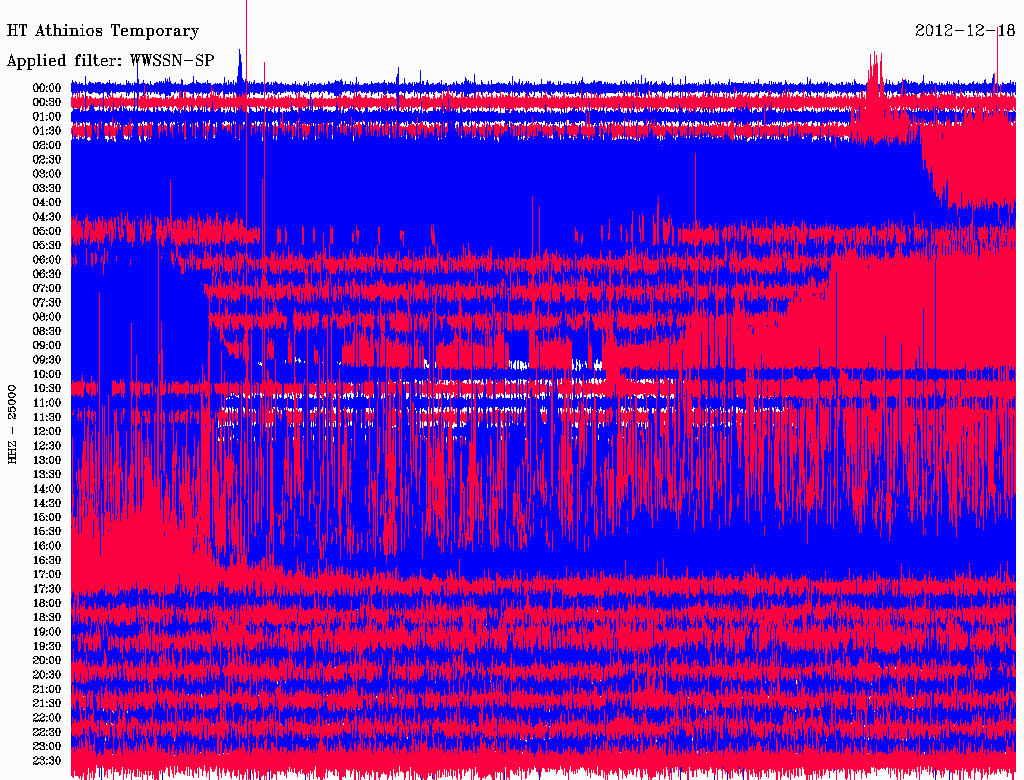Select the 22:00 time row label
Screen dimensions: 1024x780
(x=47, y=718)
